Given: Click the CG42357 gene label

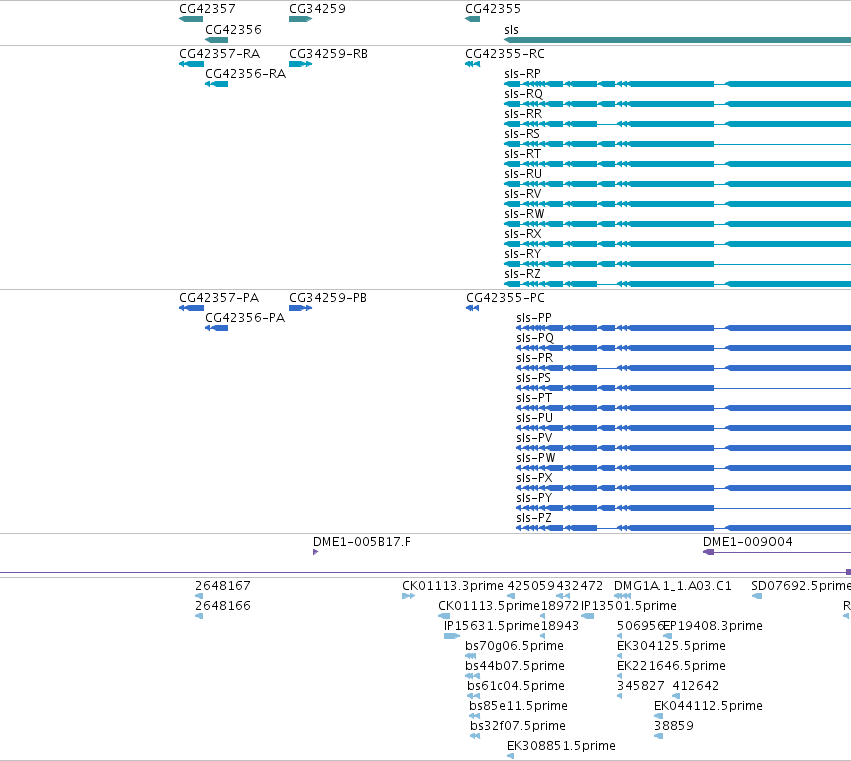Looking at the screenshot, I should pos(207,9).
